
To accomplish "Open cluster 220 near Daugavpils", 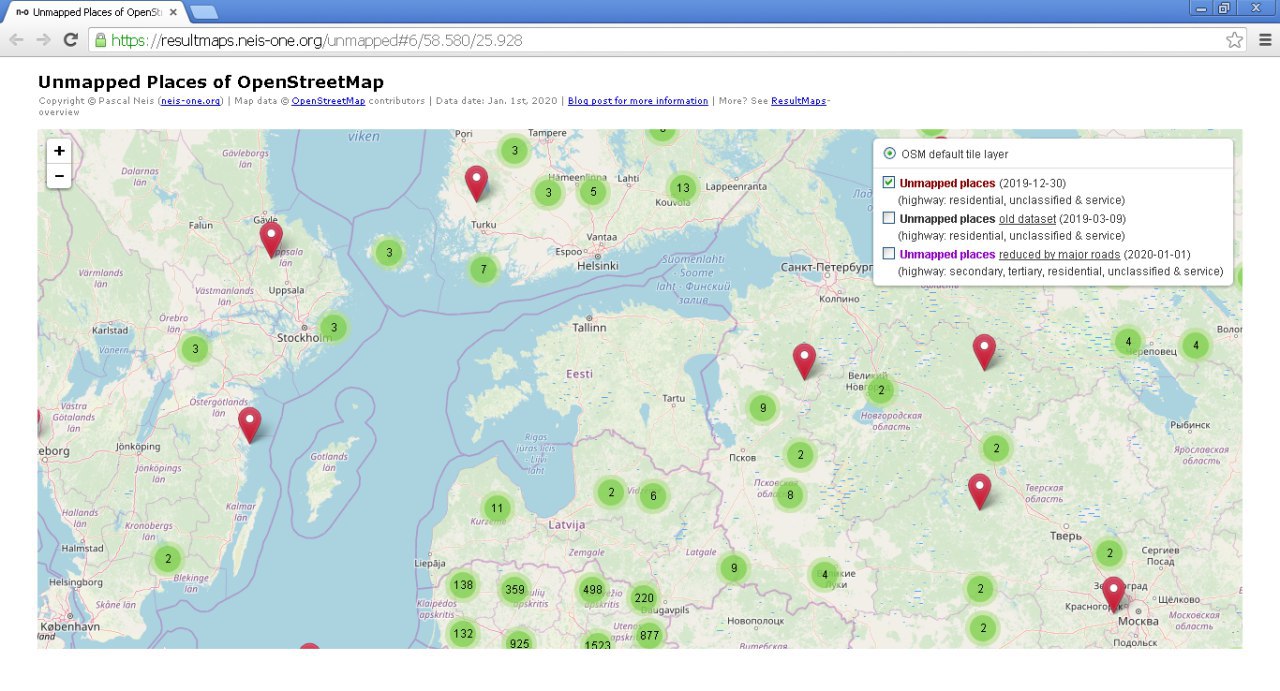I will tap(643, 598).
